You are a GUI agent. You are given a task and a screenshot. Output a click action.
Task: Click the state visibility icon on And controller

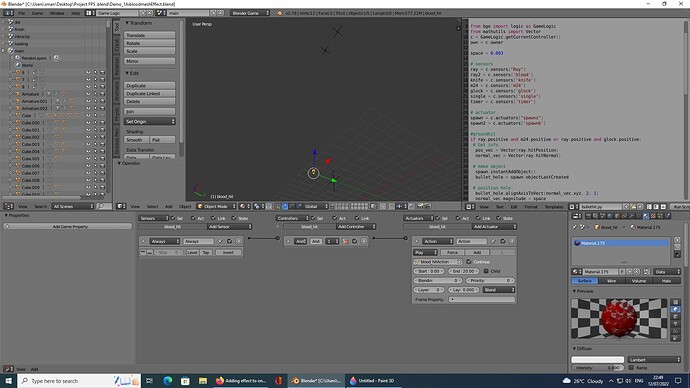point(345,241)
